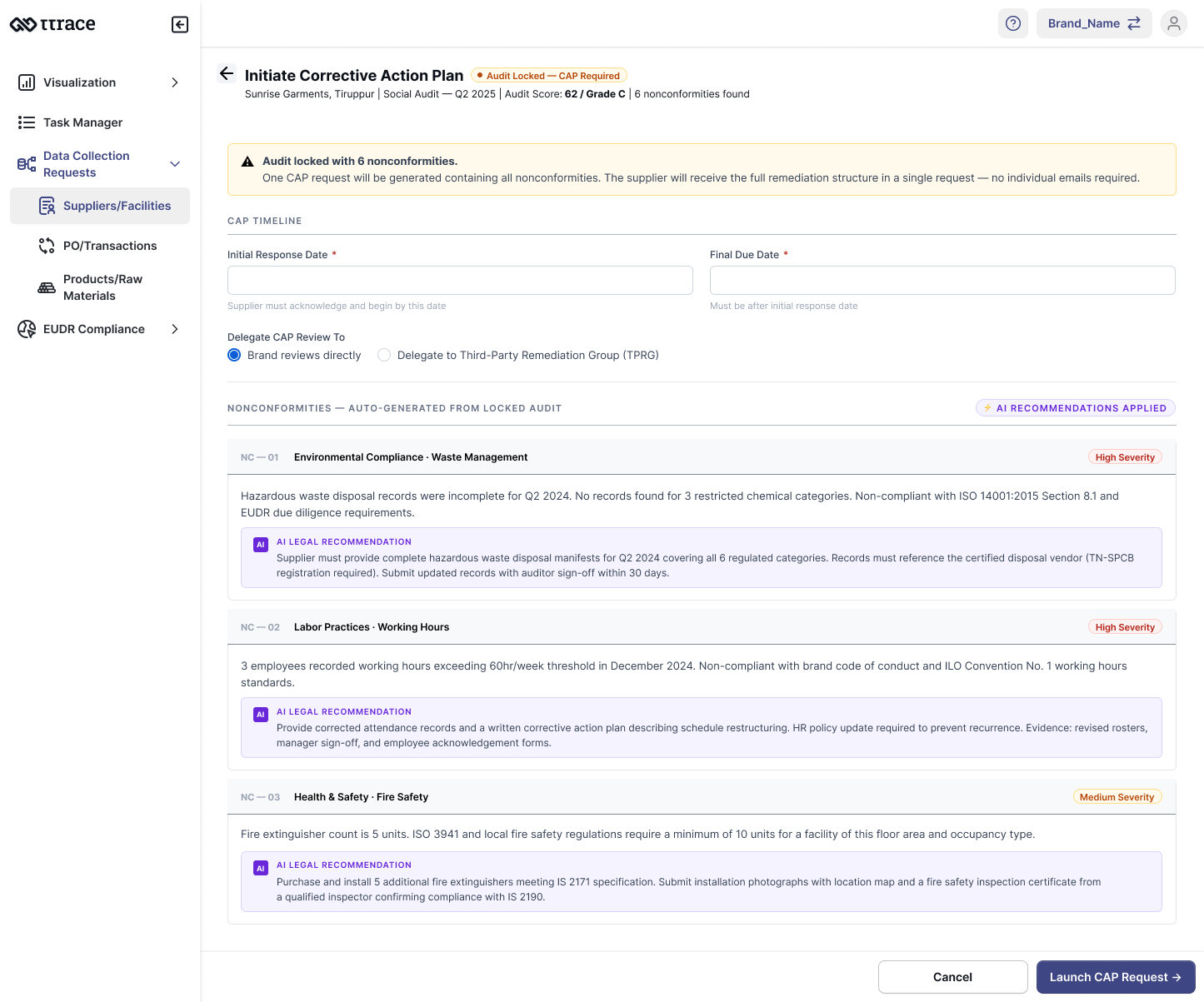The width and height of the screenshot is (1204, 1002).
Task: Collapse Data Collection Requests chevron
Action: 175,164
